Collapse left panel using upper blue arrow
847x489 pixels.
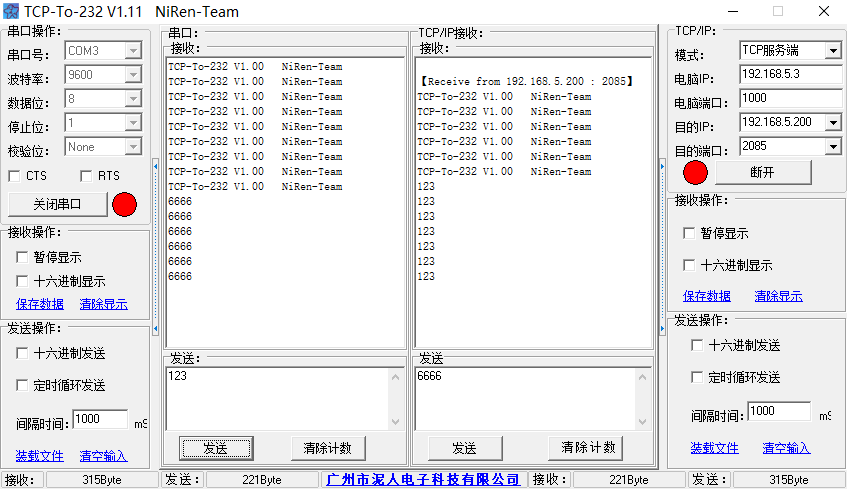[x=156, y=166]
